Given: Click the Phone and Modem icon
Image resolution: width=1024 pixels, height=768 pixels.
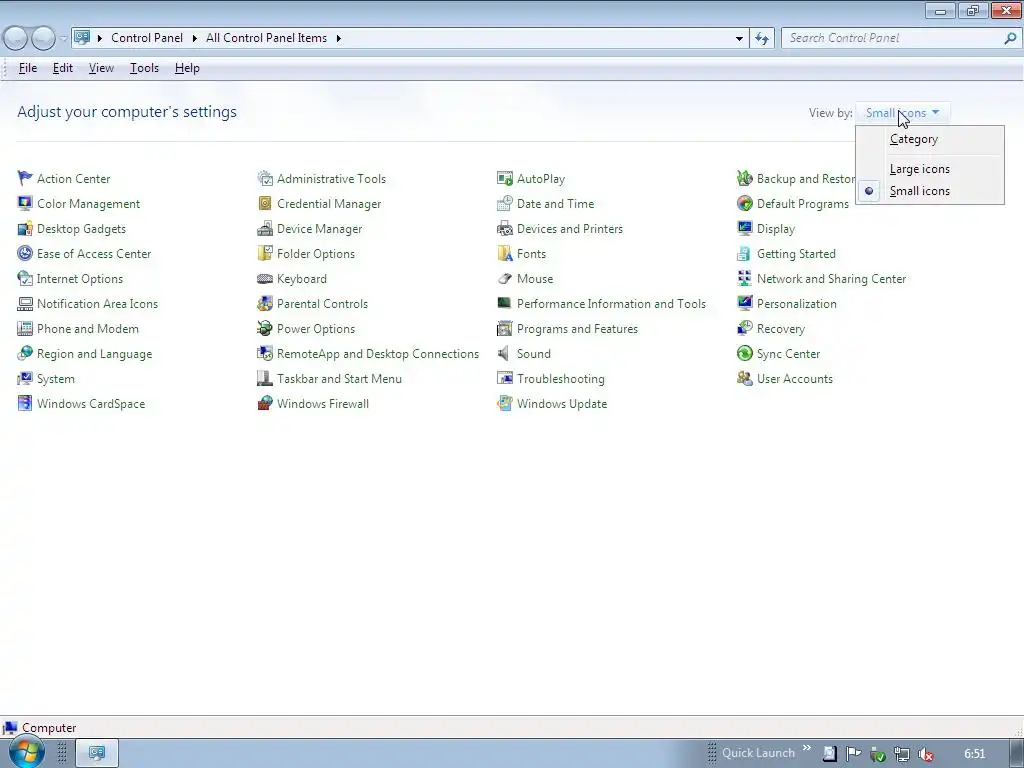Looking at the screenshot, I should point(25,328).
